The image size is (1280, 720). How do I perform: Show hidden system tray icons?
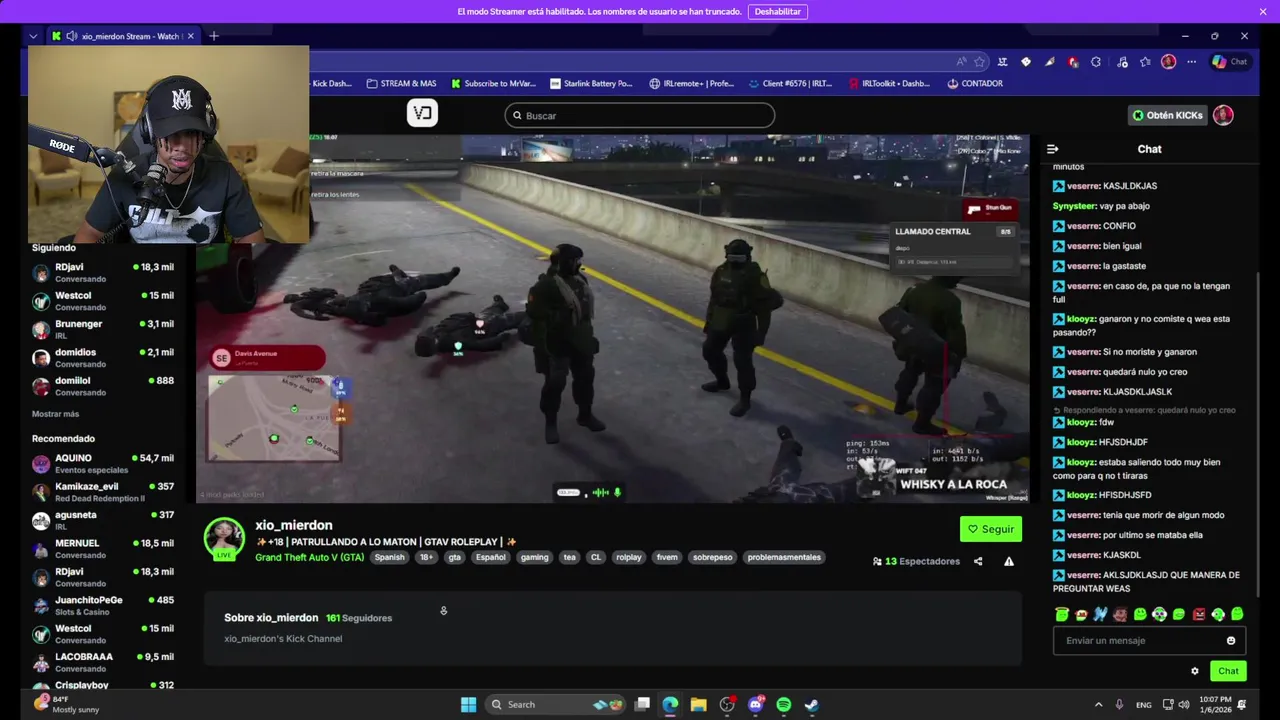tap(1098, 705)
